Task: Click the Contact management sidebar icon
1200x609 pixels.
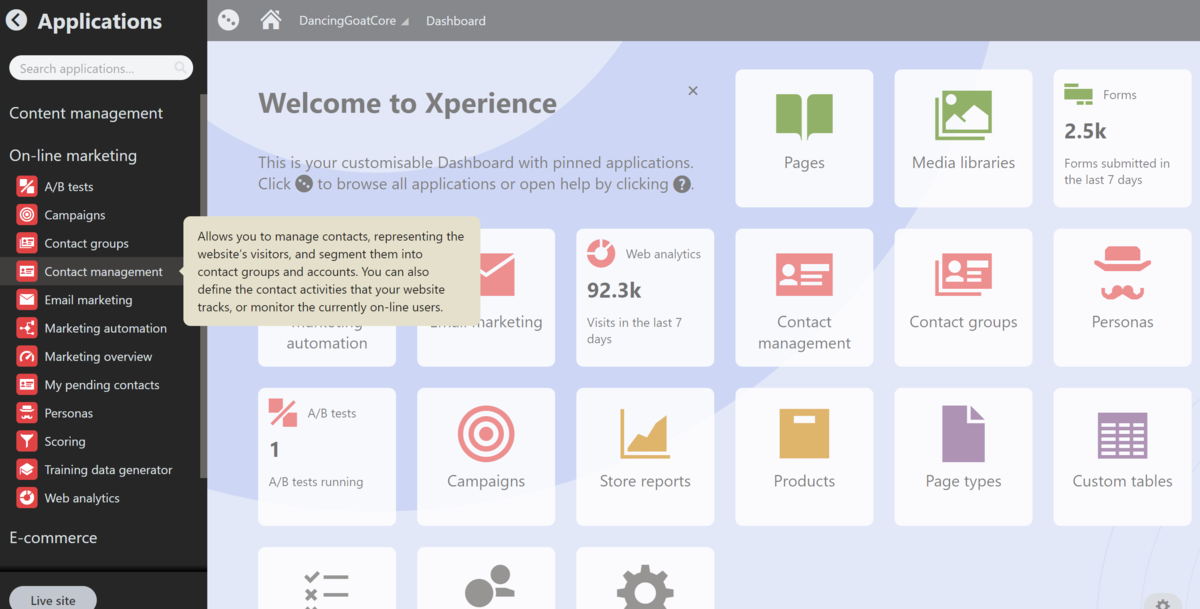Action: tap(27, 272)
